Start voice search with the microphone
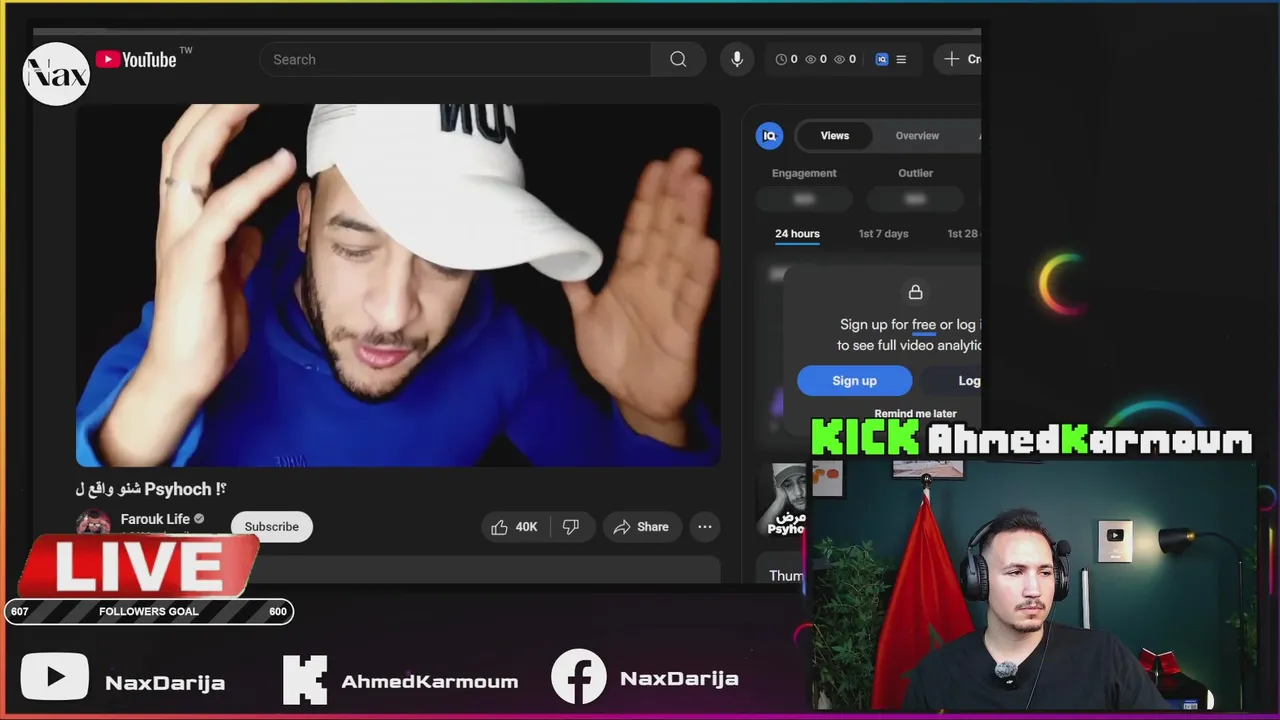Image resolution: width=1280 pixels, height=720 pixels. [737, 60]
